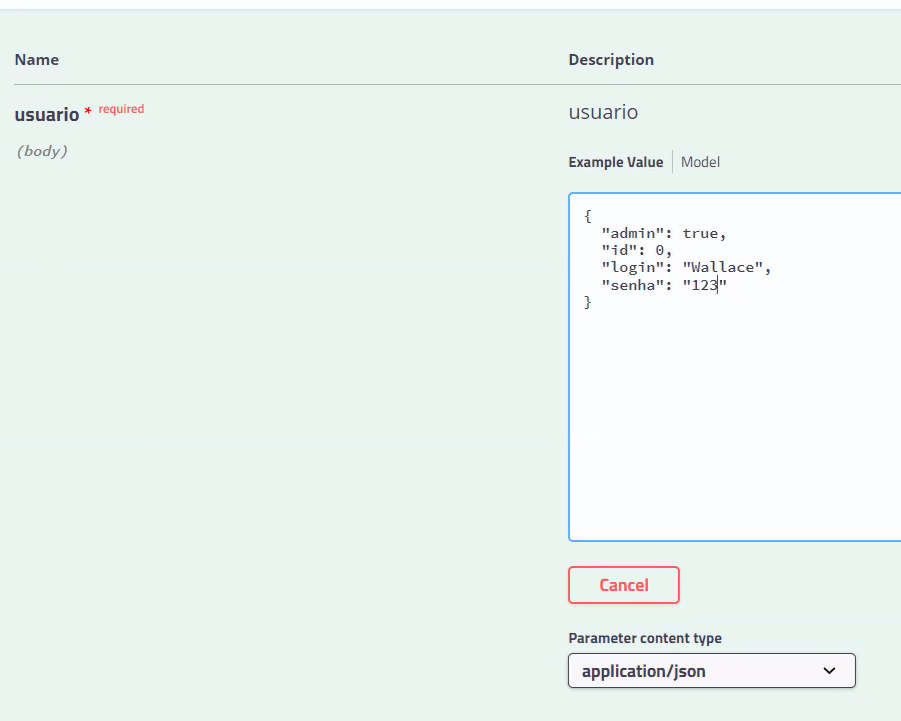
Task: Click the Name column header
Action: [37, 60]
